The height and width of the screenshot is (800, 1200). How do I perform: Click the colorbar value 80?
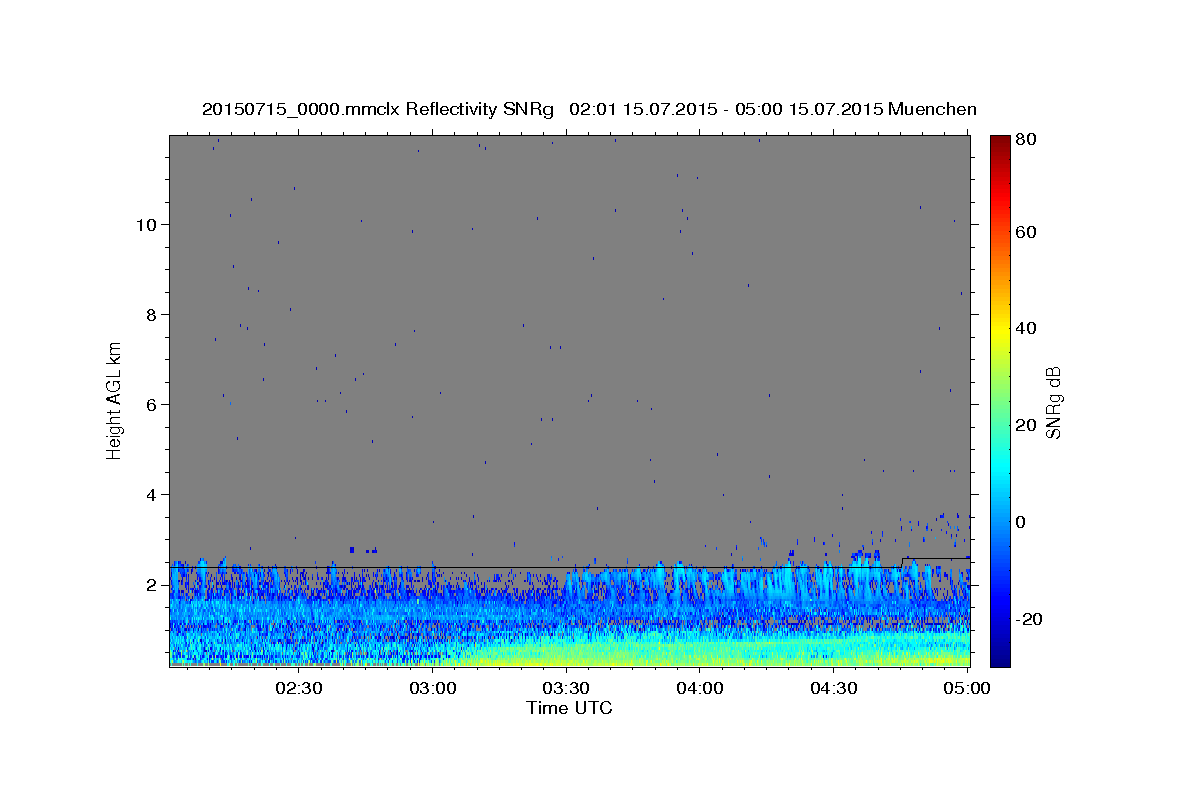[1025, 139]
